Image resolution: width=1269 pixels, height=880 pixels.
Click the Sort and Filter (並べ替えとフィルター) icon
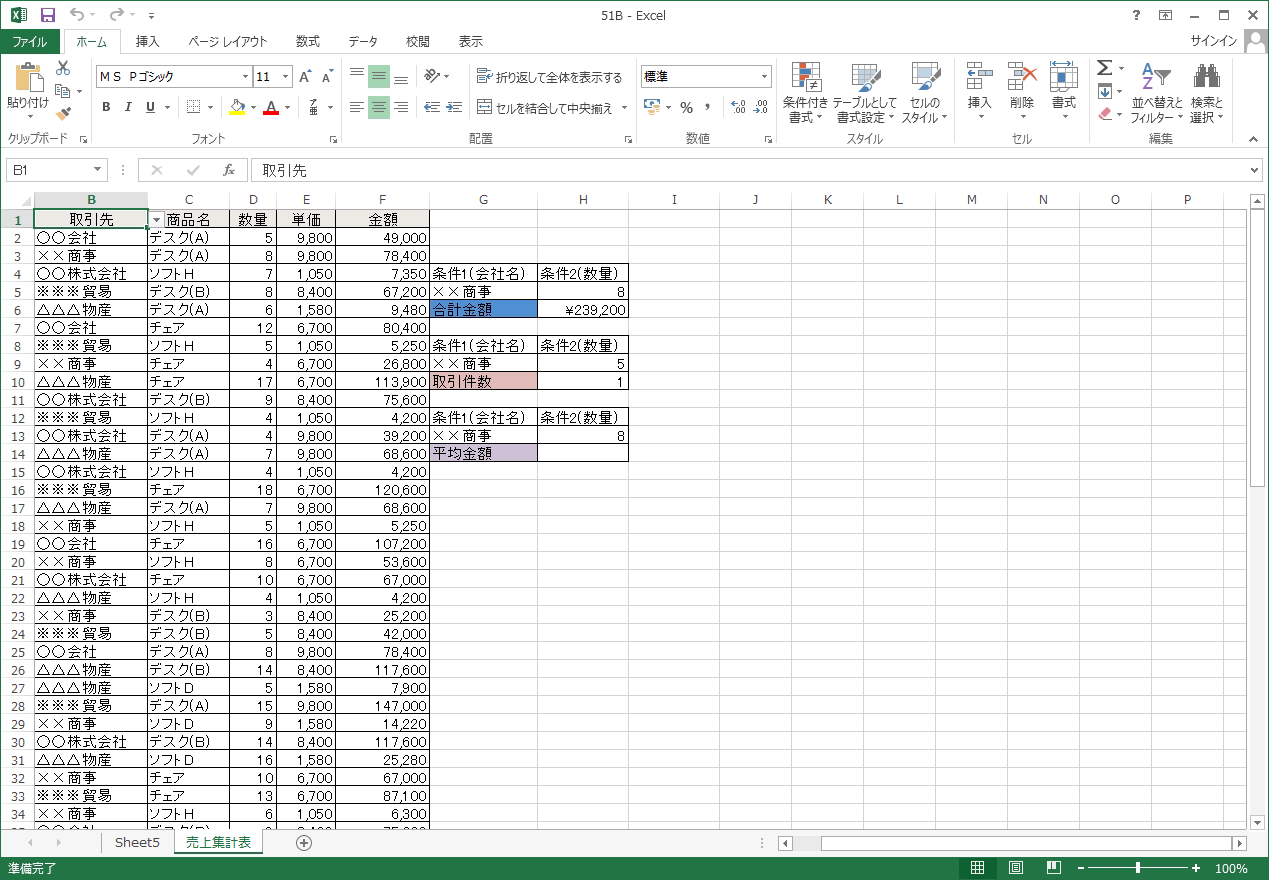click(1156, 93)
